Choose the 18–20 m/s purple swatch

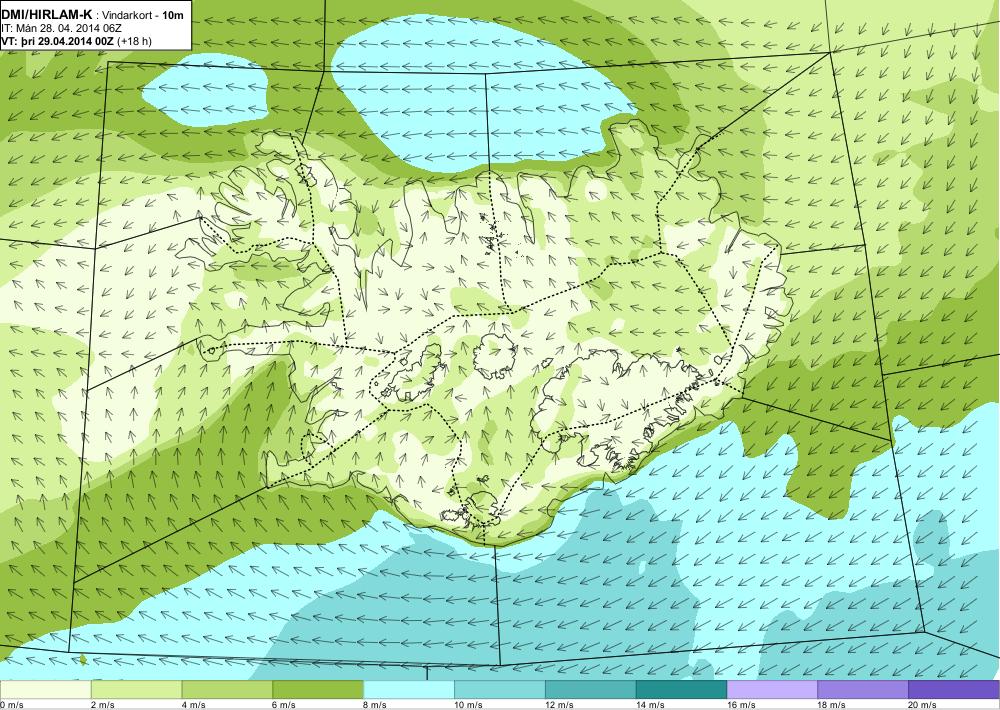pos(864,690)
